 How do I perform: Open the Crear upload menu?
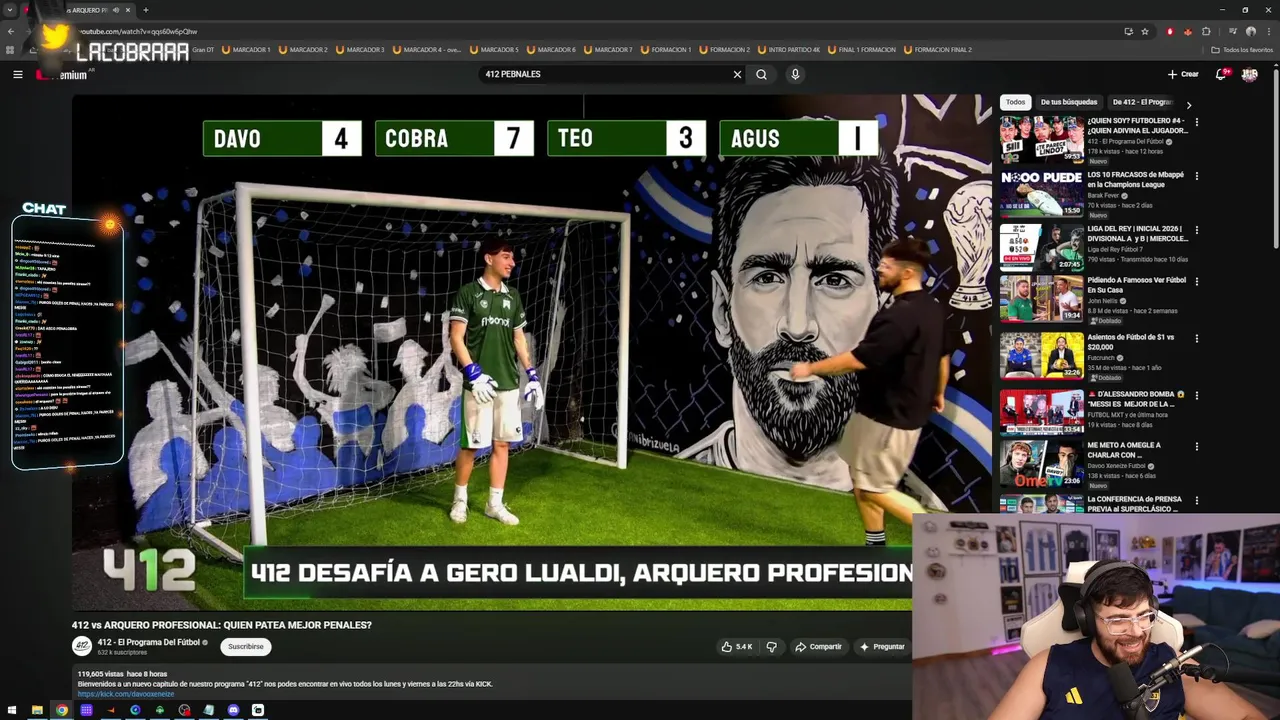coord(1182,74)
